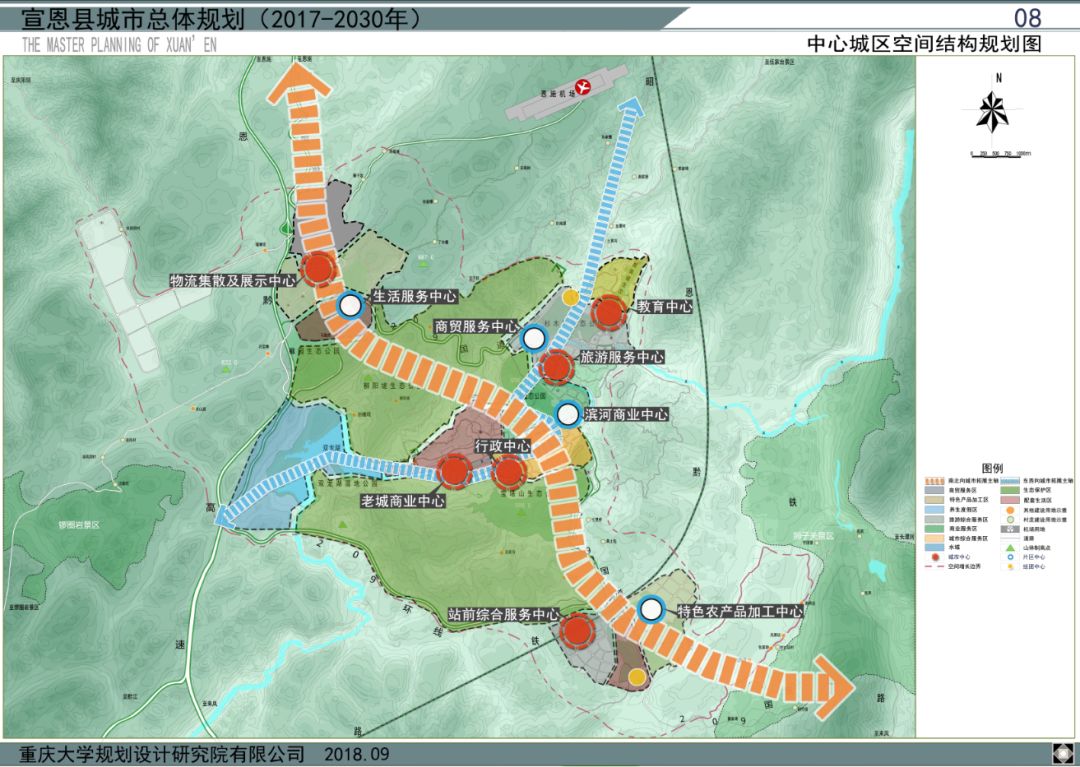Click the 宣恩县城市总体规划 main title
The height and width of the screenshot is (767, 1080).
pyautogui.click(x=133, y=19)
